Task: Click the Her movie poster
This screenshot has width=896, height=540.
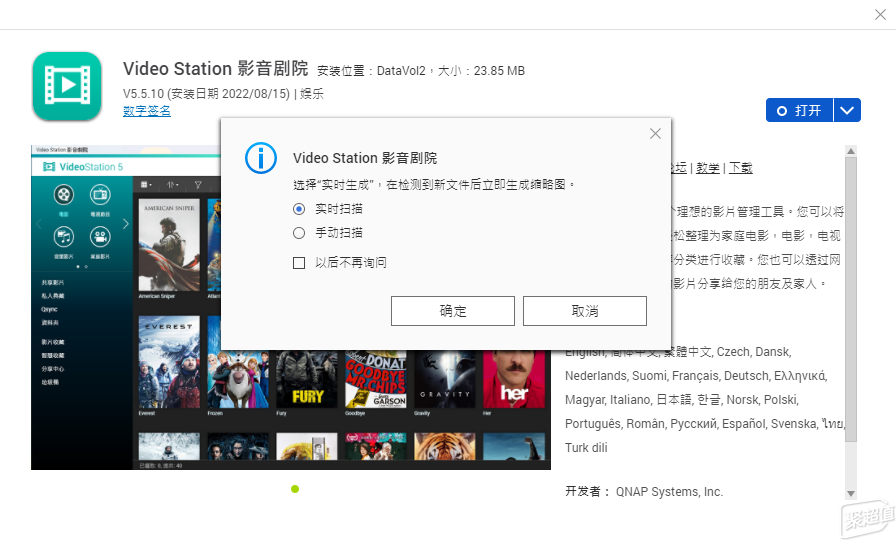Action: click(x=514, y=379)
